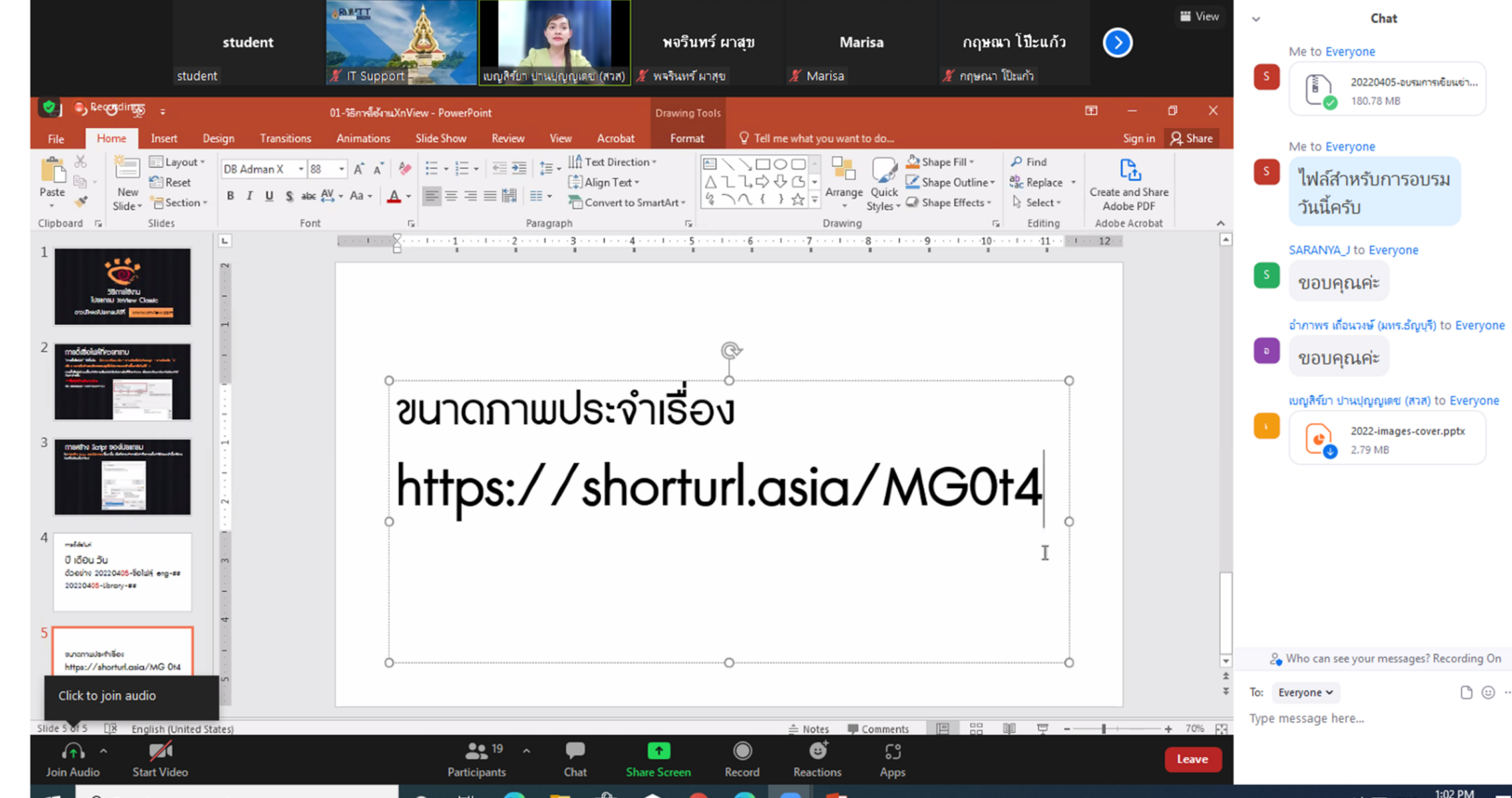Open Shape Outline dropdown
The width and height of the screenshot is (1512, 798).
pos(950,183)
